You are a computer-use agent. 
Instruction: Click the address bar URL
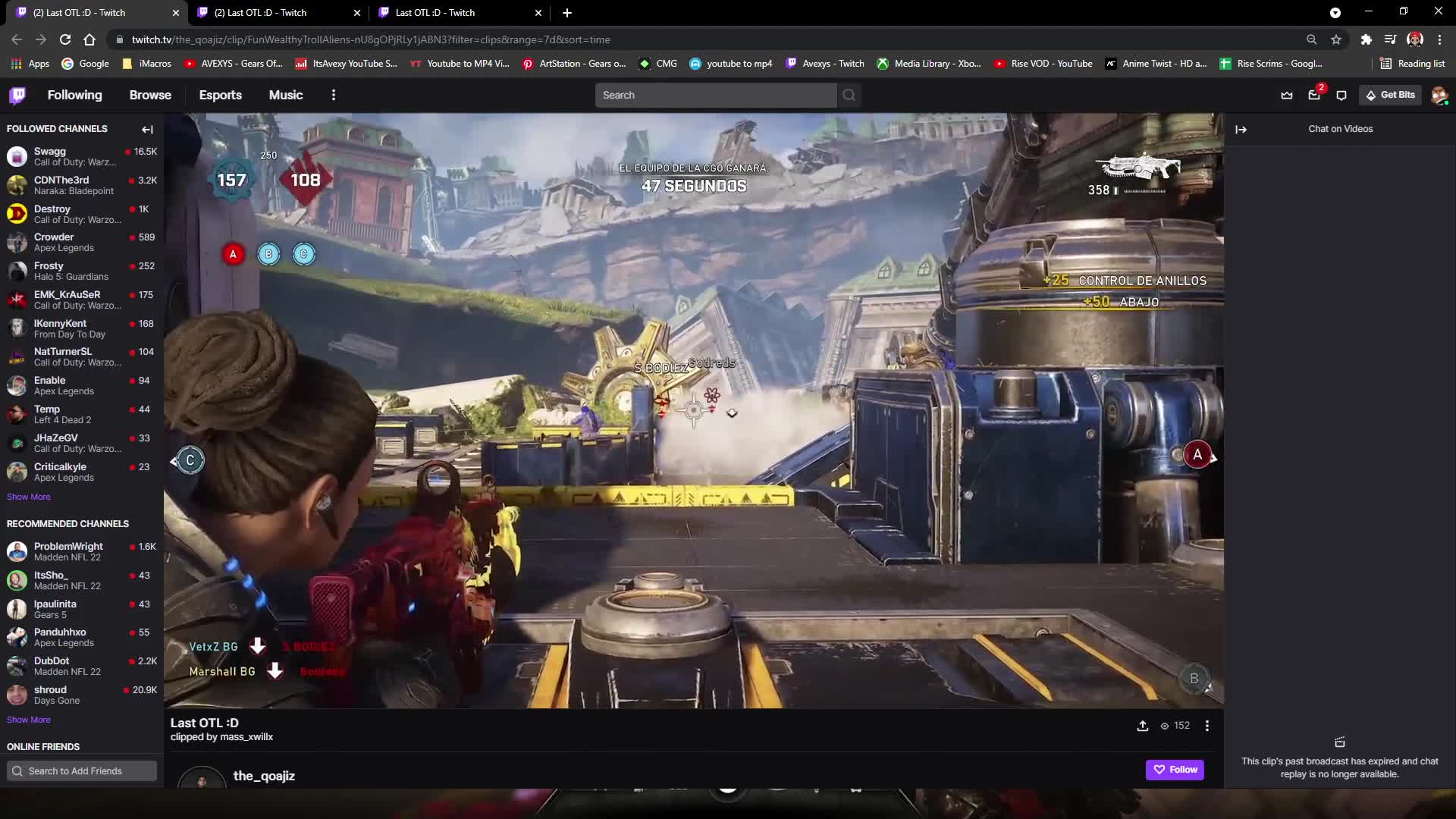pos(371,39)
